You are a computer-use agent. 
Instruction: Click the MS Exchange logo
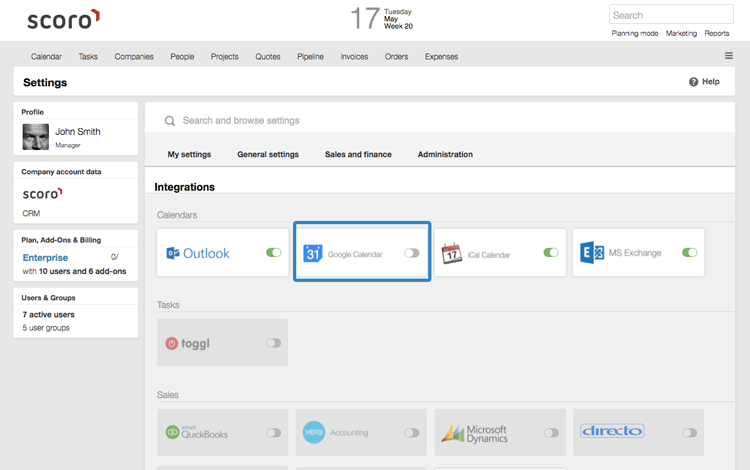[592, 252]
